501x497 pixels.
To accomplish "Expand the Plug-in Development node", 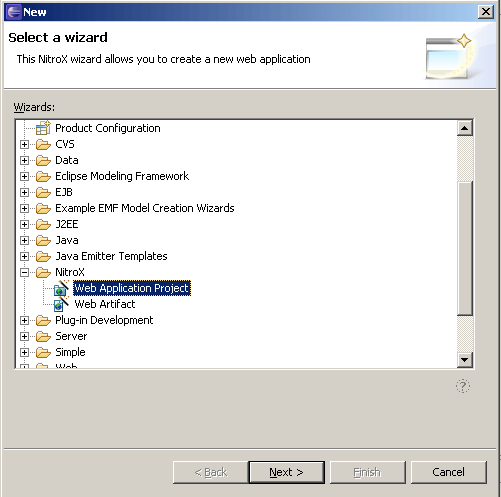I will pyautogui.click(x=24, y=321).
